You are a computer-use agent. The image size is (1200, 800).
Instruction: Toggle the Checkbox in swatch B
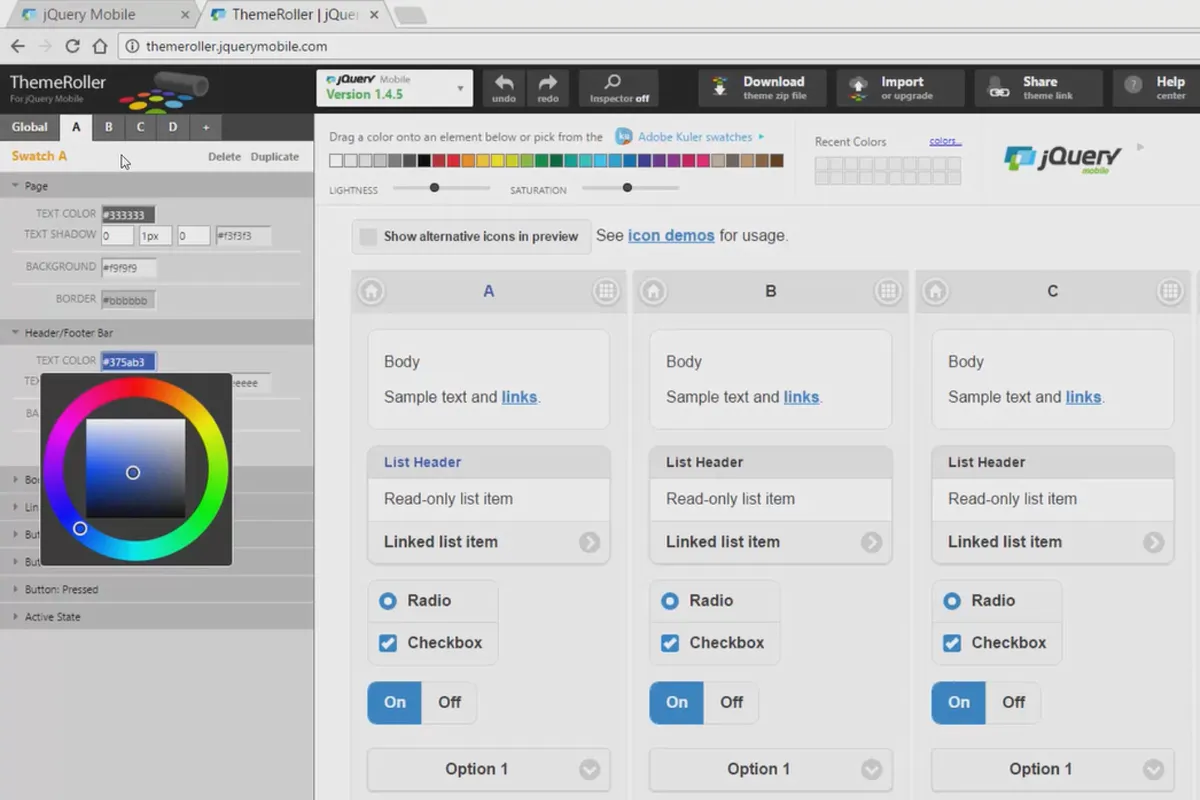[x=670, y=643]
